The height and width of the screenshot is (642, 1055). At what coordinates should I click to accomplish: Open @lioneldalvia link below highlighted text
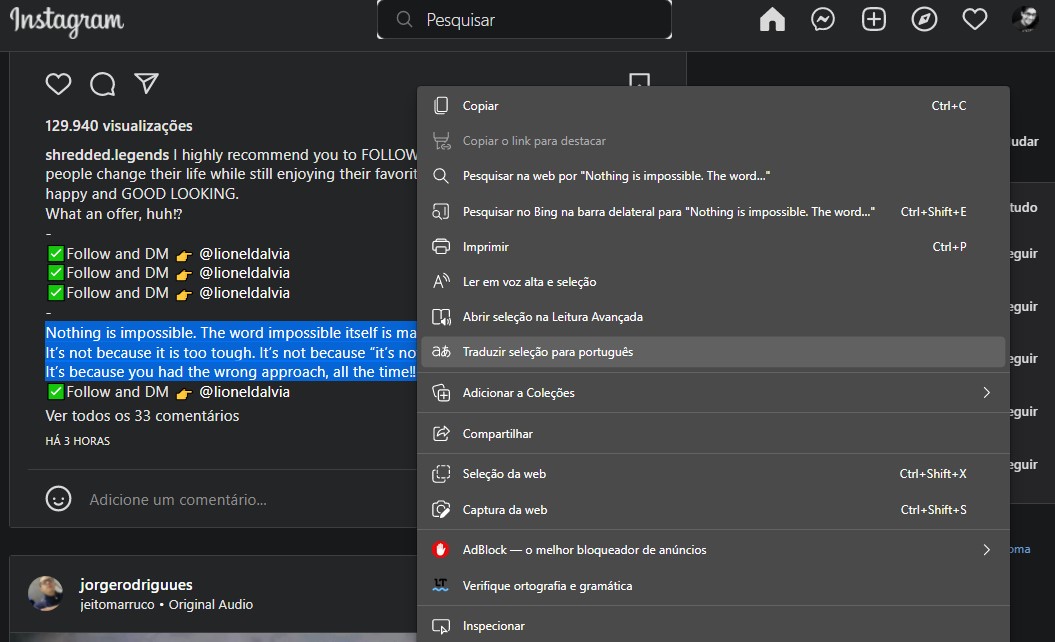pos(244,392)
